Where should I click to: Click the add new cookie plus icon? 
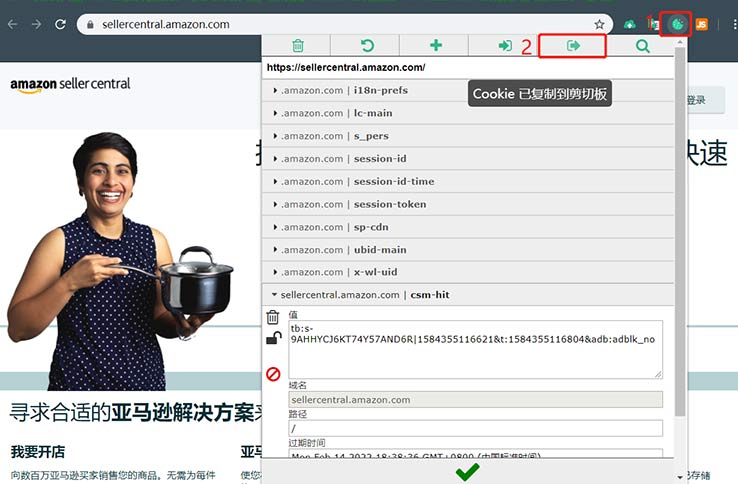(436, 45)
